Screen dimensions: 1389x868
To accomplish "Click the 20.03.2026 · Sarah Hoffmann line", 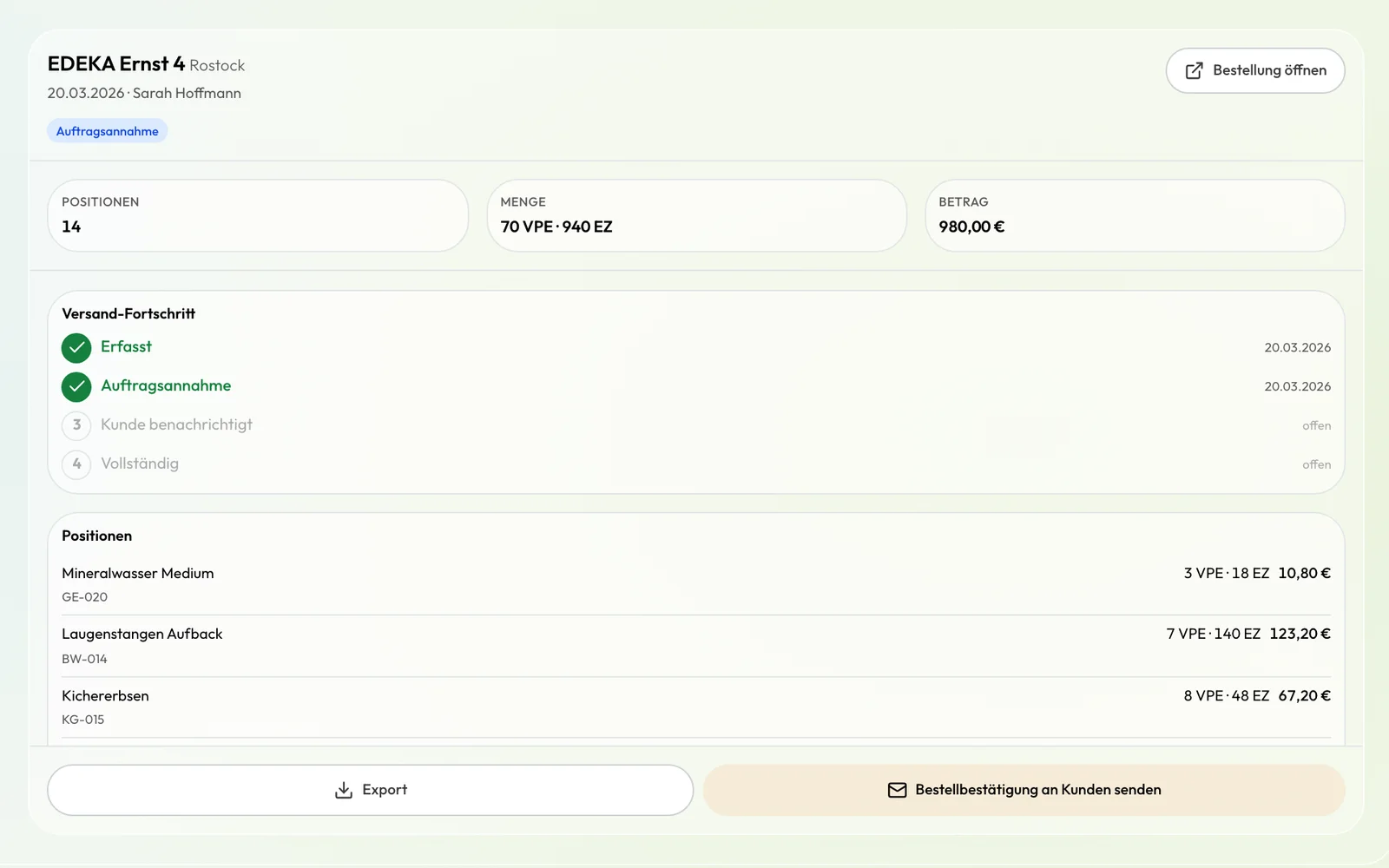I will pyautogui.click(x=144, y=93).
